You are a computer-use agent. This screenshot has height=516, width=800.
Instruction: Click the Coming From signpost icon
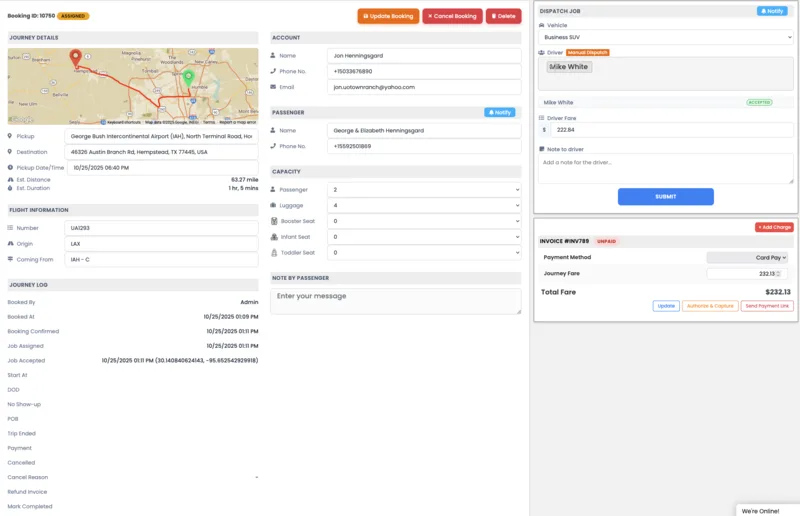(10, 259)
